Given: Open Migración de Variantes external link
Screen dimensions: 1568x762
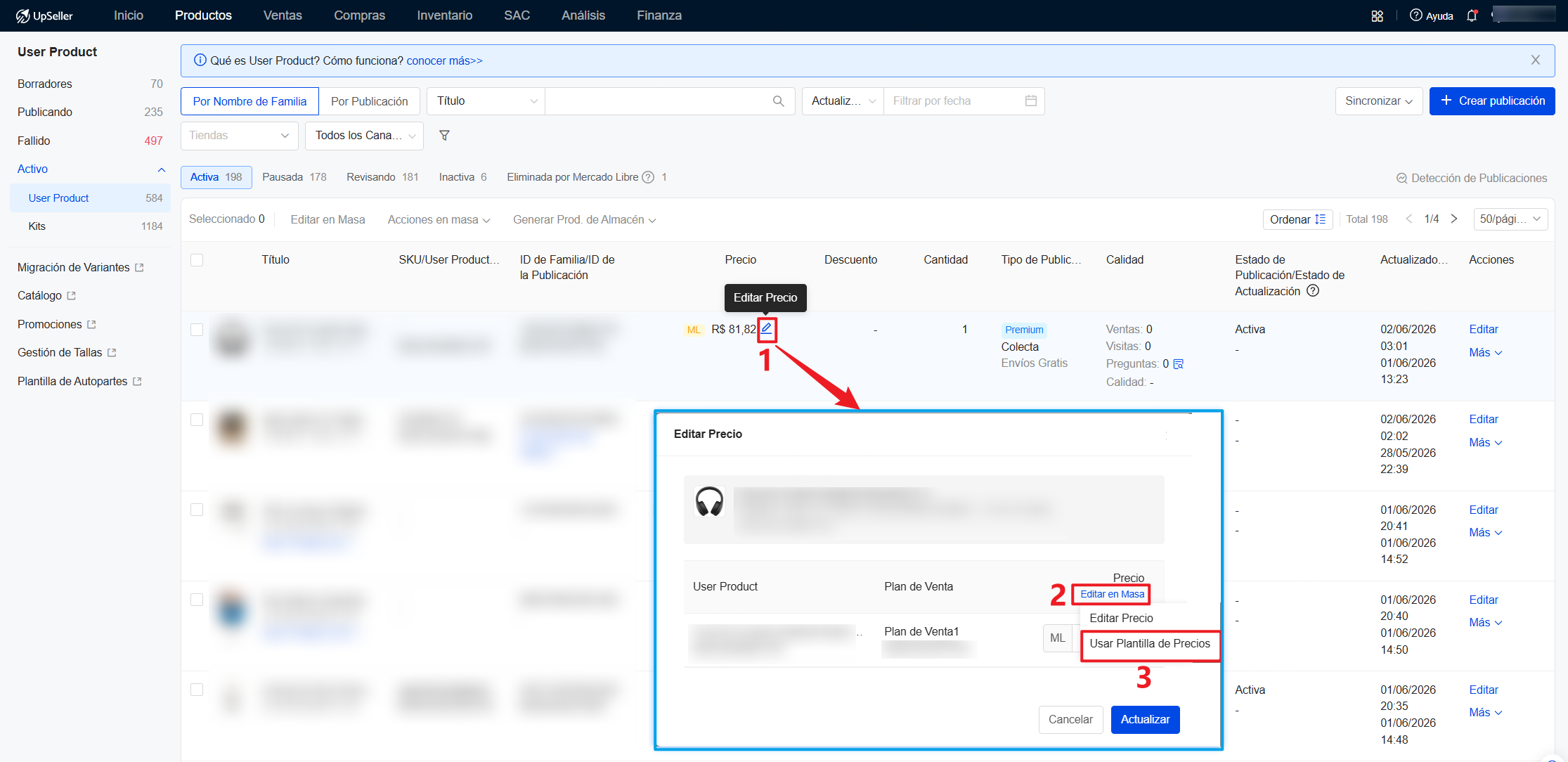Looking at the screenshot, I should (80, 268).
